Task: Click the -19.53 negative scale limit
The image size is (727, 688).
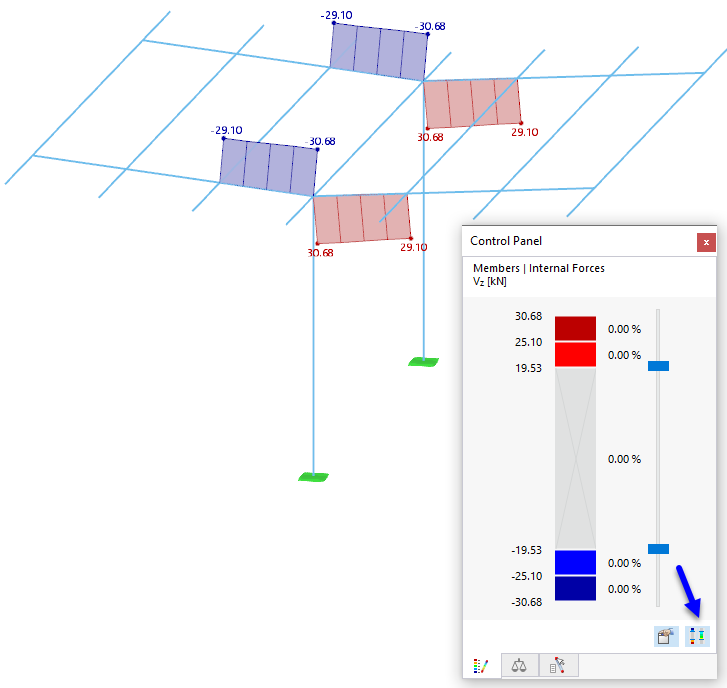Action: pyautogui.click(x=526, y=550)
